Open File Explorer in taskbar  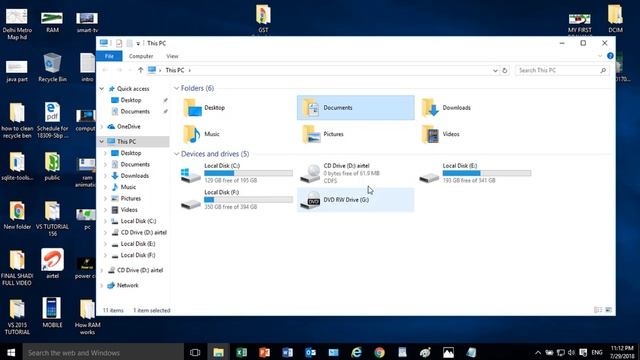(x=218, y=352)
